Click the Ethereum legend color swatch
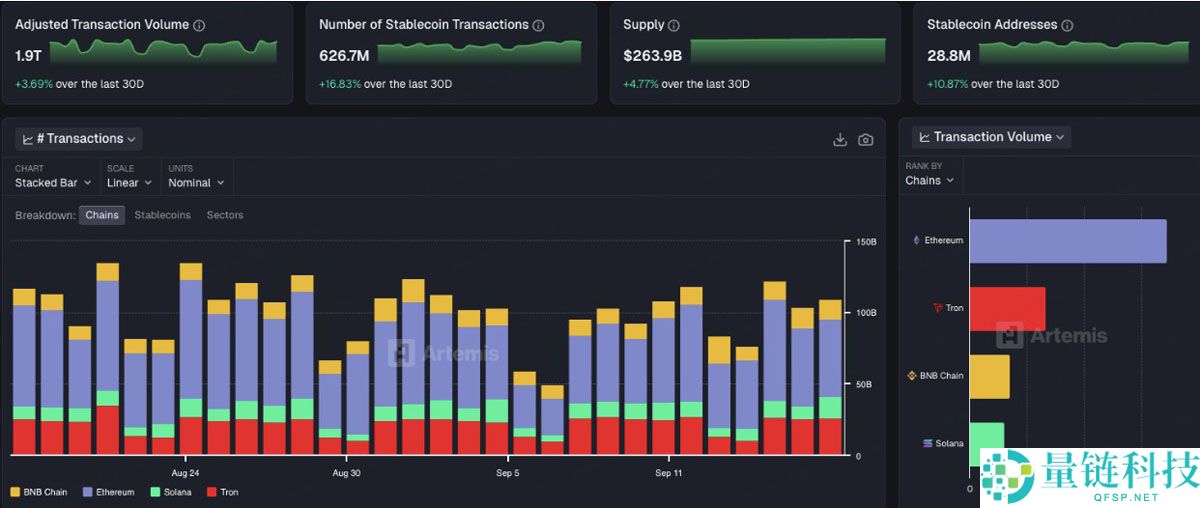 coord(88,492)
